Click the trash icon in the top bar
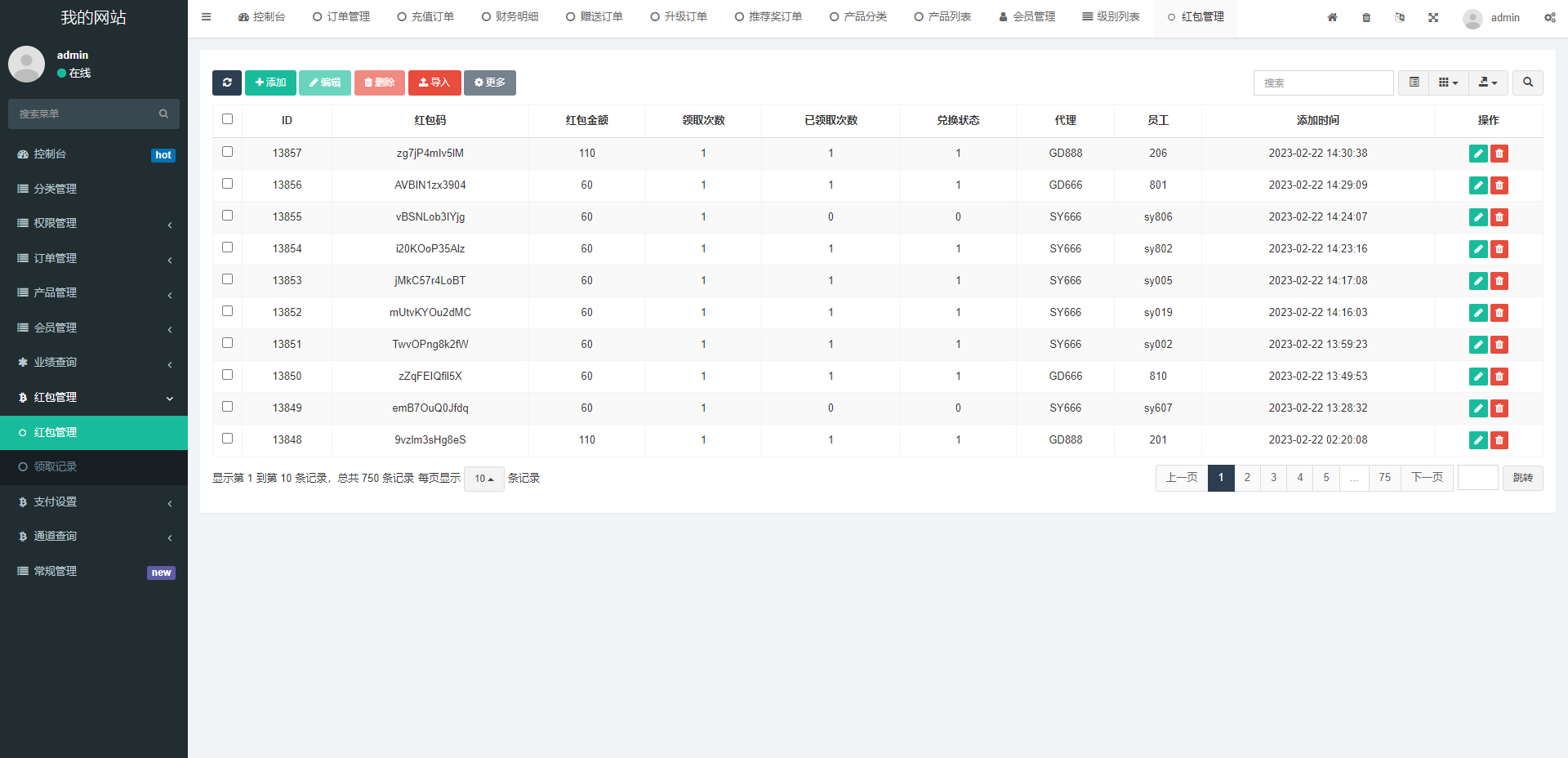1568x758 pixels. point(1366,17)
